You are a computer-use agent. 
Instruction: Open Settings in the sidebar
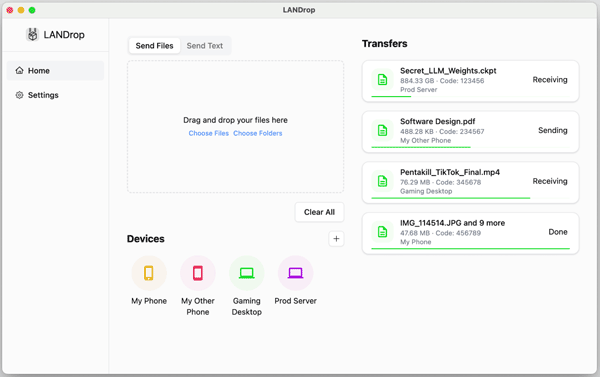(55, 95)
